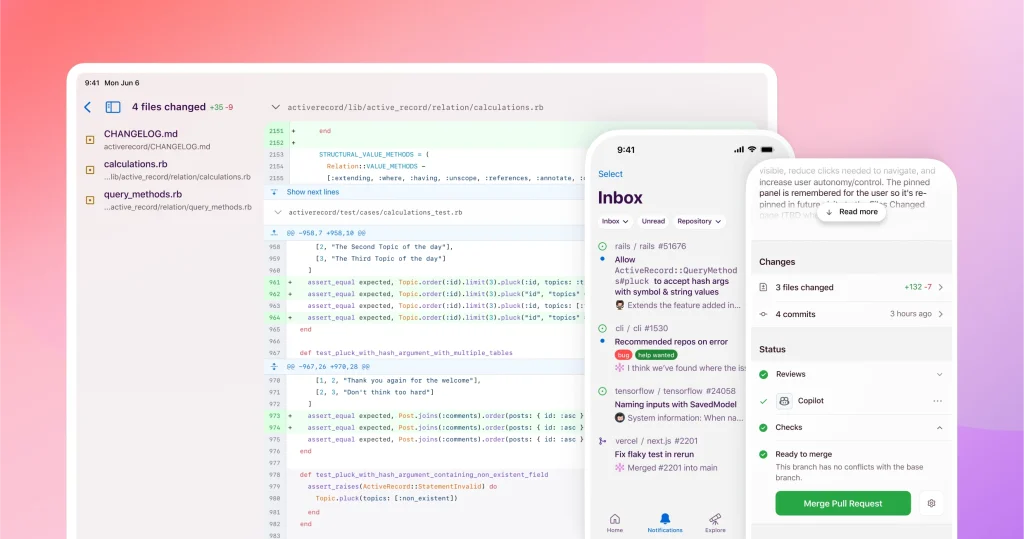Click the Explore telescope icon
Image resolution: width=1024 pixels, height=539 pixels.
tap(716, 519)
